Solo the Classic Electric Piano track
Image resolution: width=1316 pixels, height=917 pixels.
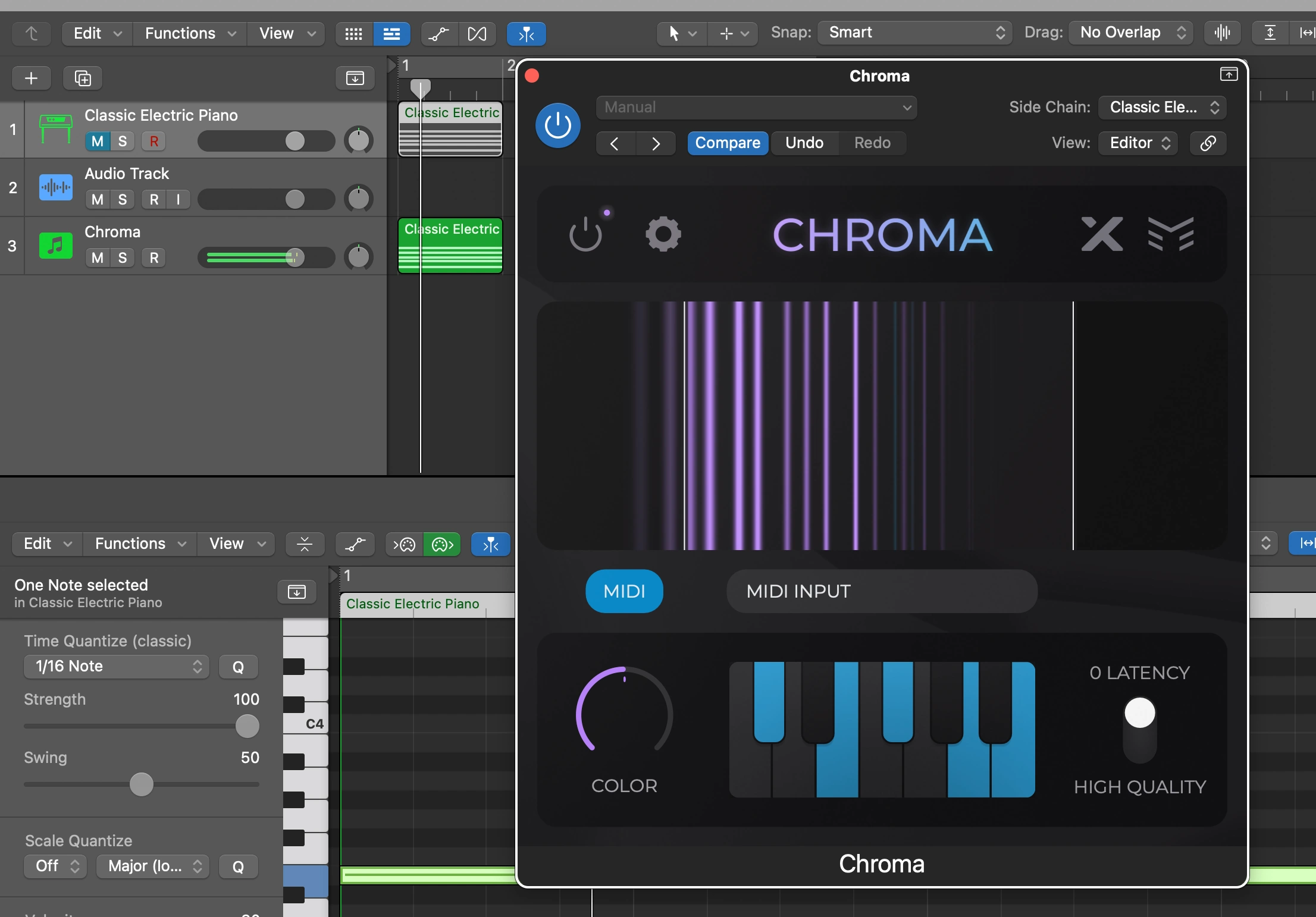click(x=123, y=141)
